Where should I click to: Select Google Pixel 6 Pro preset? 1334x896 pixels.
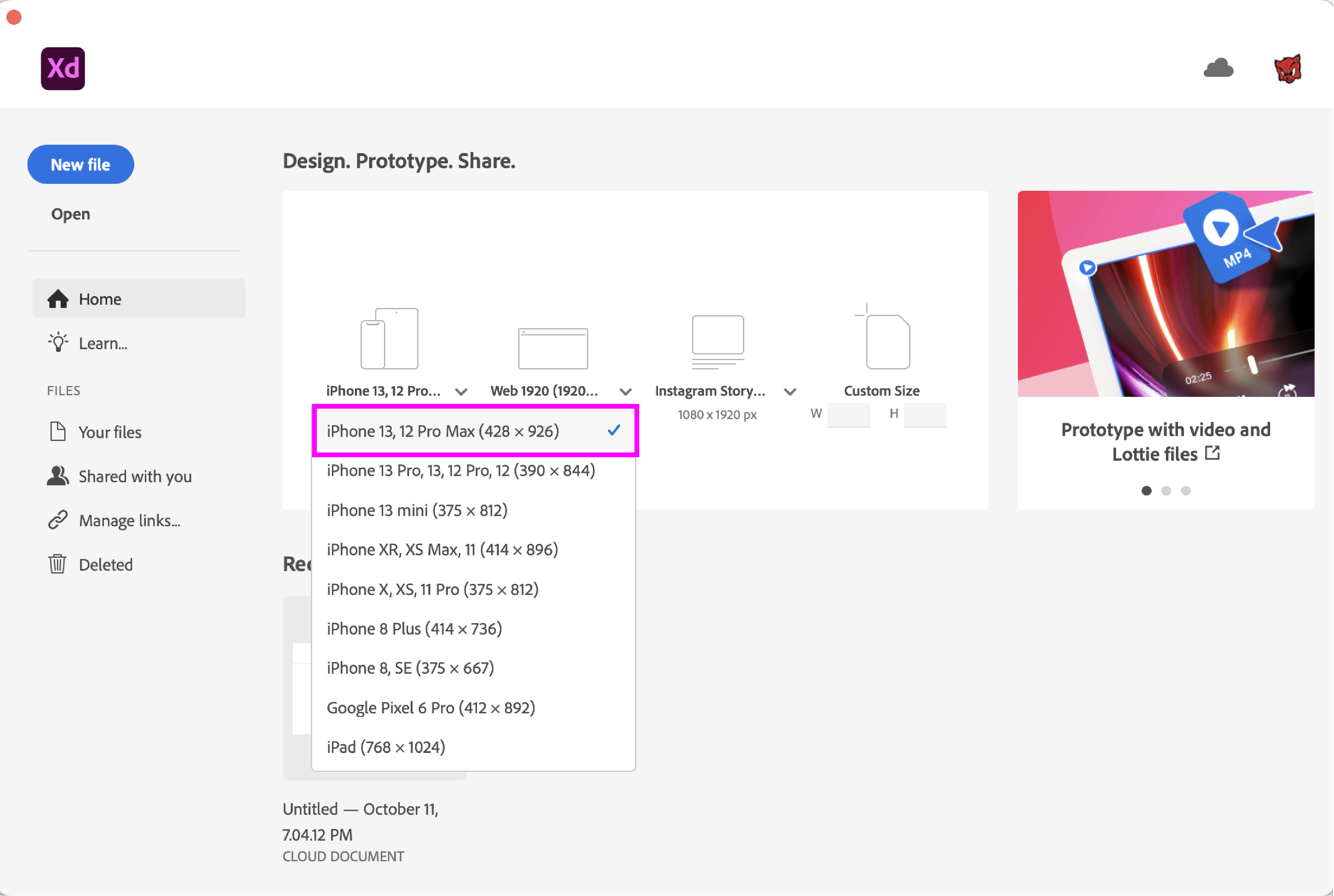click(x=431, y=707)
